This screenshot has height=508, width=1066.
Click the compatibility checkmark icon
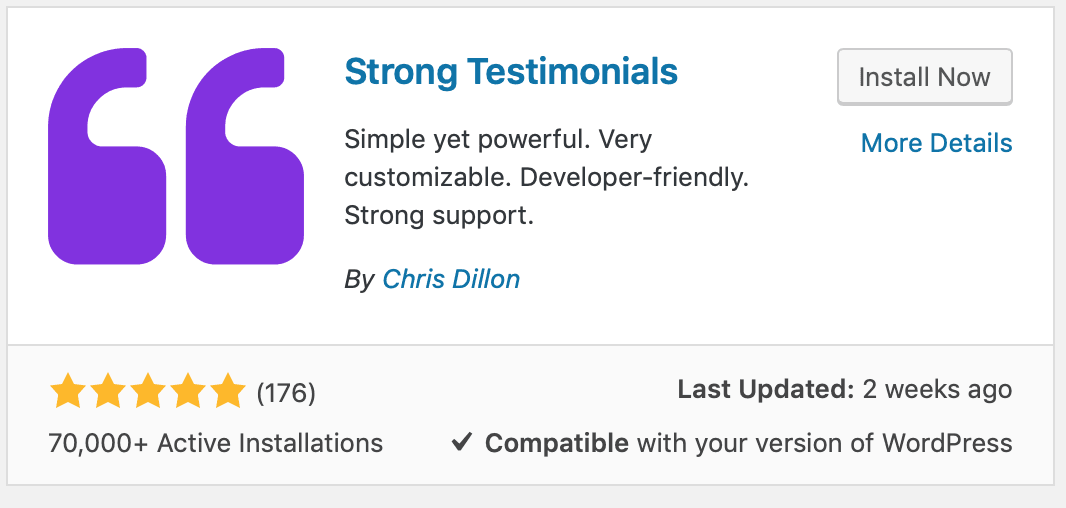(462, 443)
